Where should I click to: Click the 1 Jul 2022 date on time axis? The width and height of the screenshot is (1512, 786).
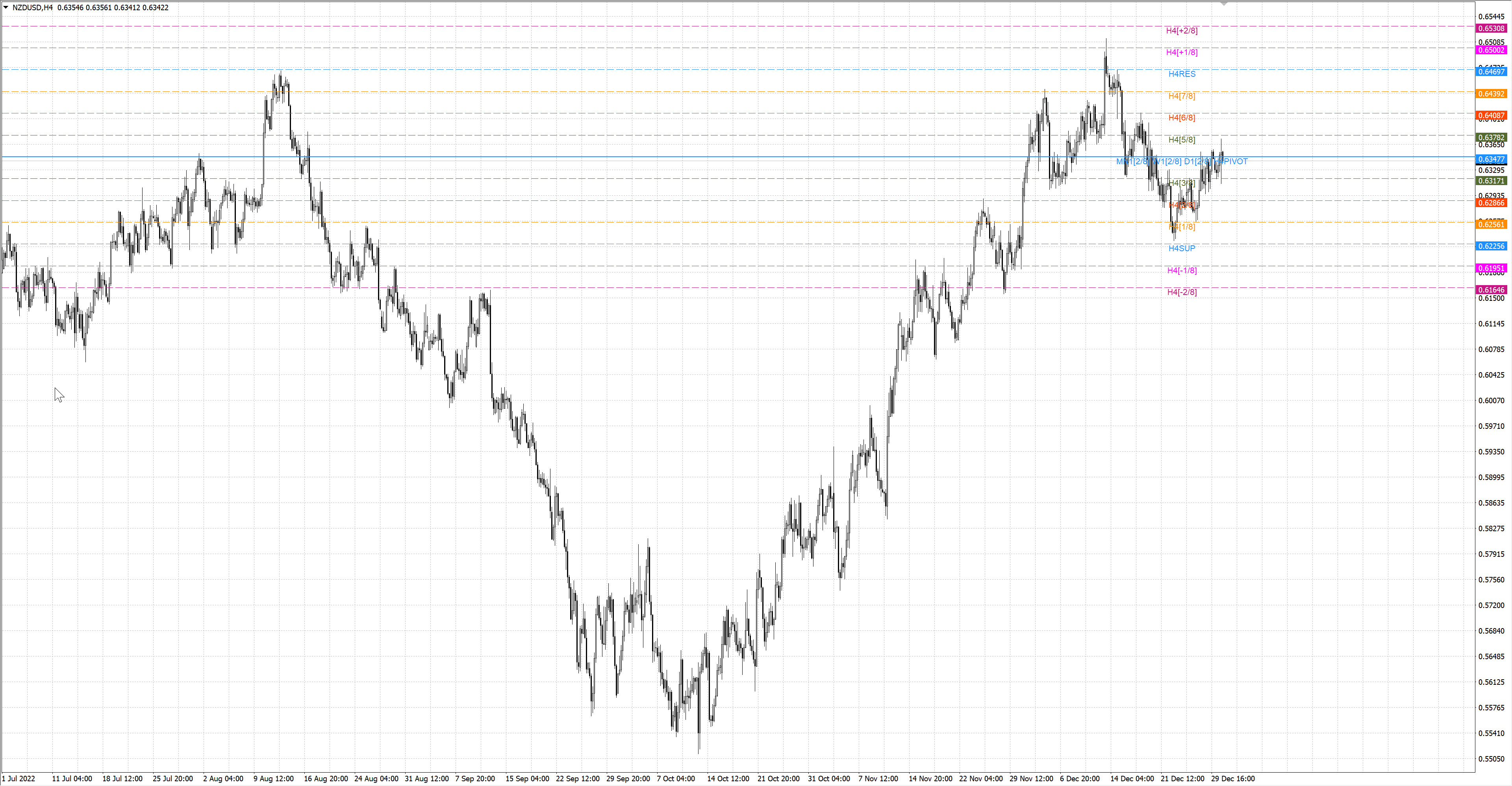coord(19,779)
